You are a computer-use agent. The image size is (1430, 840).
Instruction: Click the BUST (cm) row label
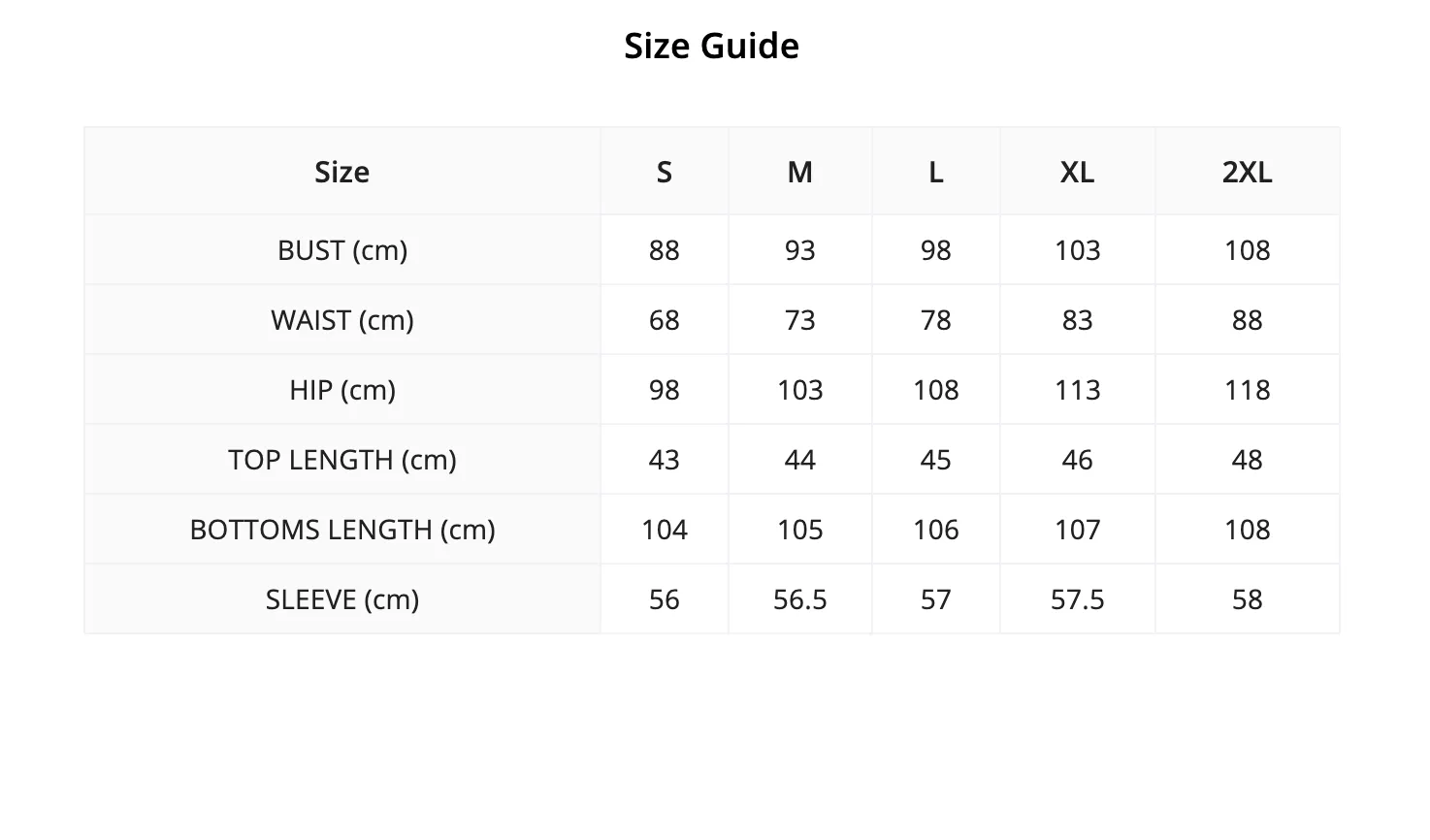pos(342,250)
